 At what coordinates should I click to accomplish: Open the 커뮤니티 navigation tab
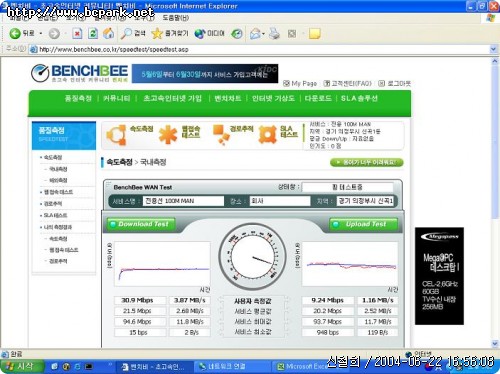(x=117, y=98)
